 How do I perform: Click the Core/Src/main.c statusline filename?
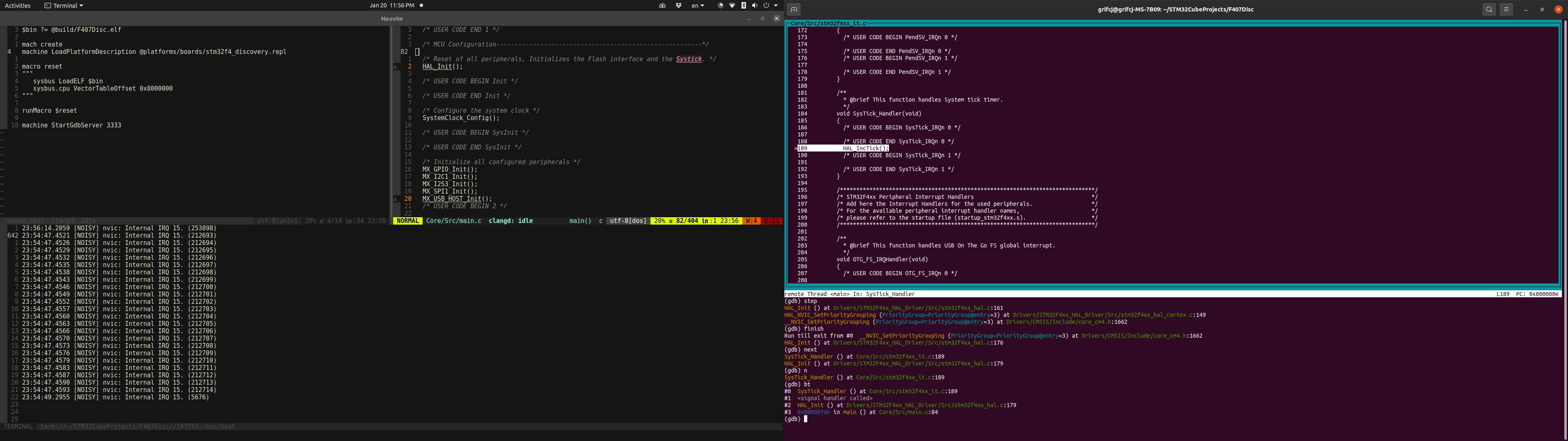[x=454, y=221]
